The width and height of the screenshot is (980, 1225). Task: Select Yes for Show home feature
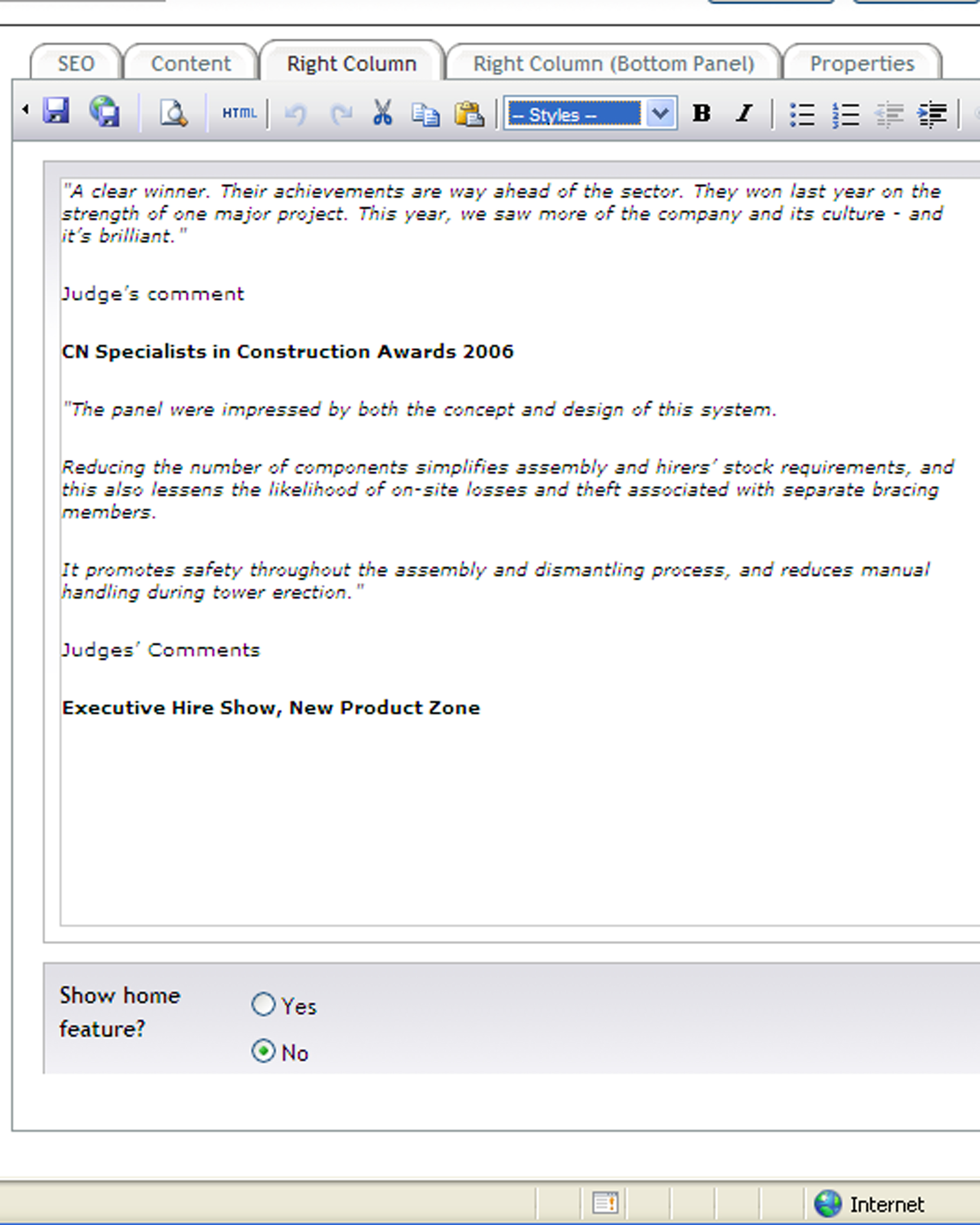264,1004
